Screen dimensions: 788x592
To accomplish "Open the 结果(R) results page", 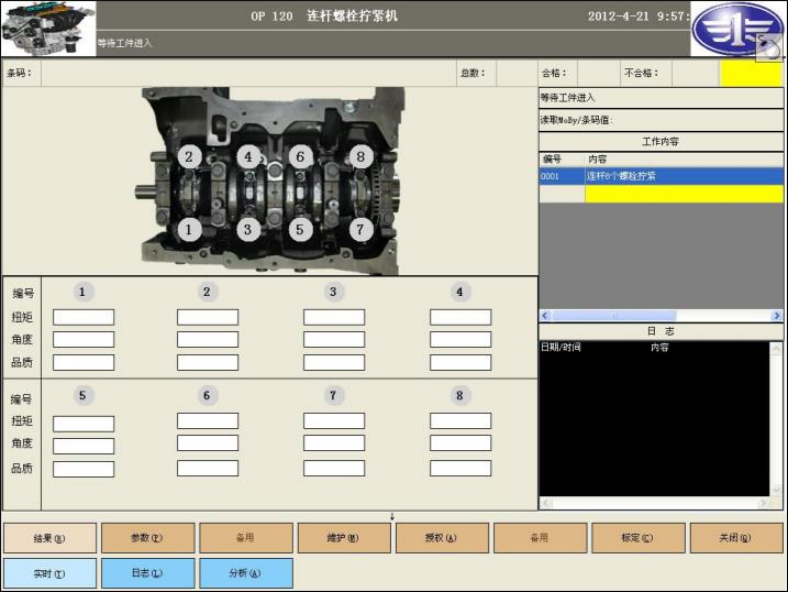I will [49, 538].
